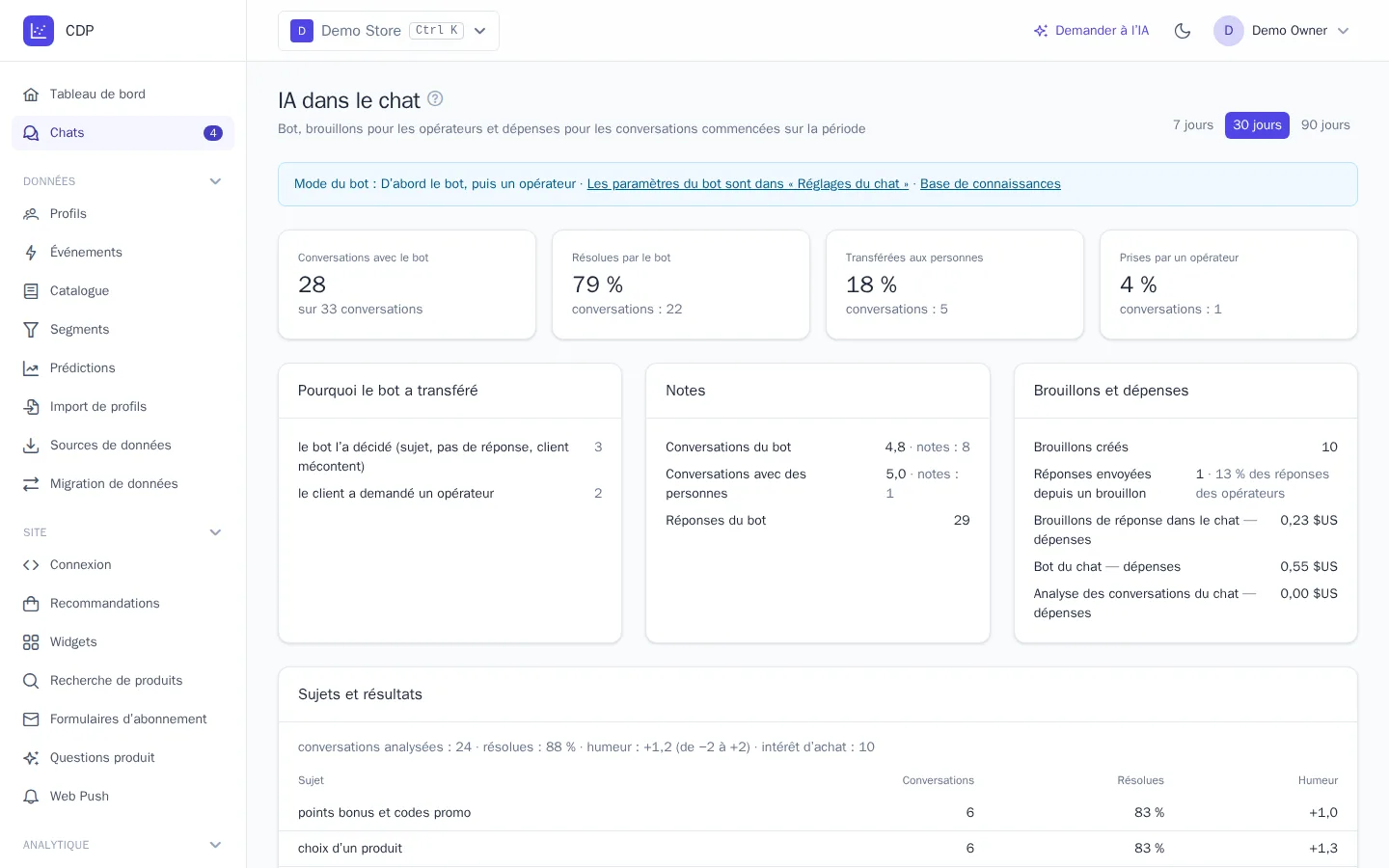This screenshot has width=1389, height=868.
Task: Click the row points bonus et codes promo
Action: pyautogui.click(x=818, y=813)
